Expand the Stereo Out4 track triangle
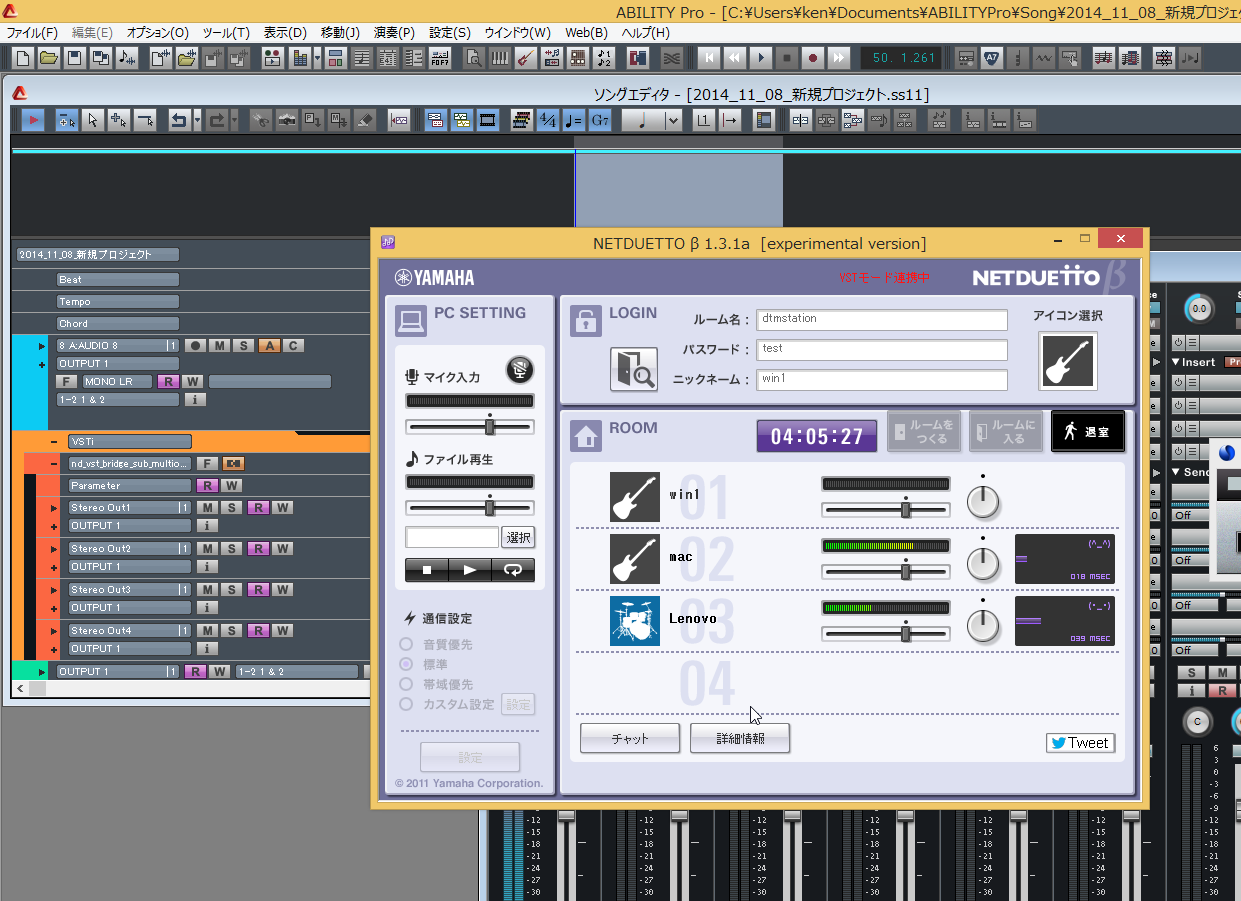 pyautogui.click(x=54, y=631)
